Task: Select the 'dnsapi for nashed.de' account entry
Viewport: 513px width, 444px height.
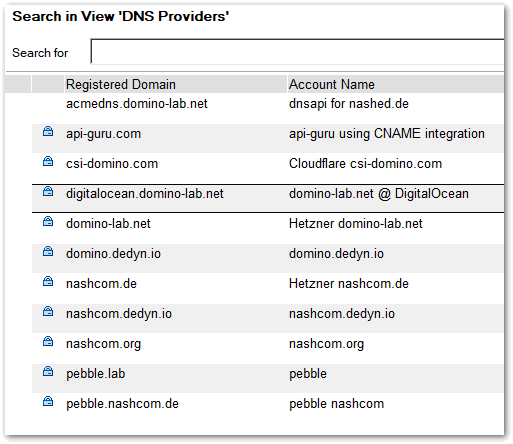Action: tap(349, 104)
